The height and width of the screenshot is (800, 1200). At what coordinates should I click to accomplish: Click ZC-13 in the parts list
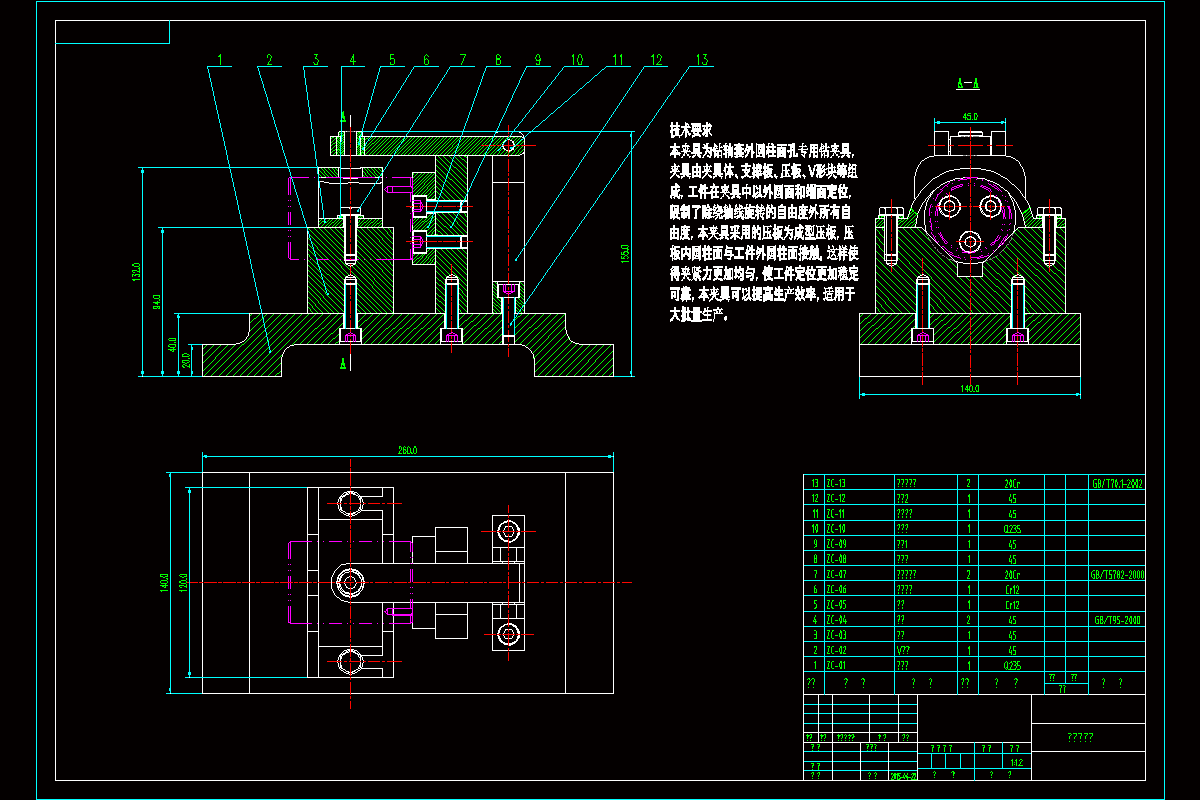click(x=836, y=482)
